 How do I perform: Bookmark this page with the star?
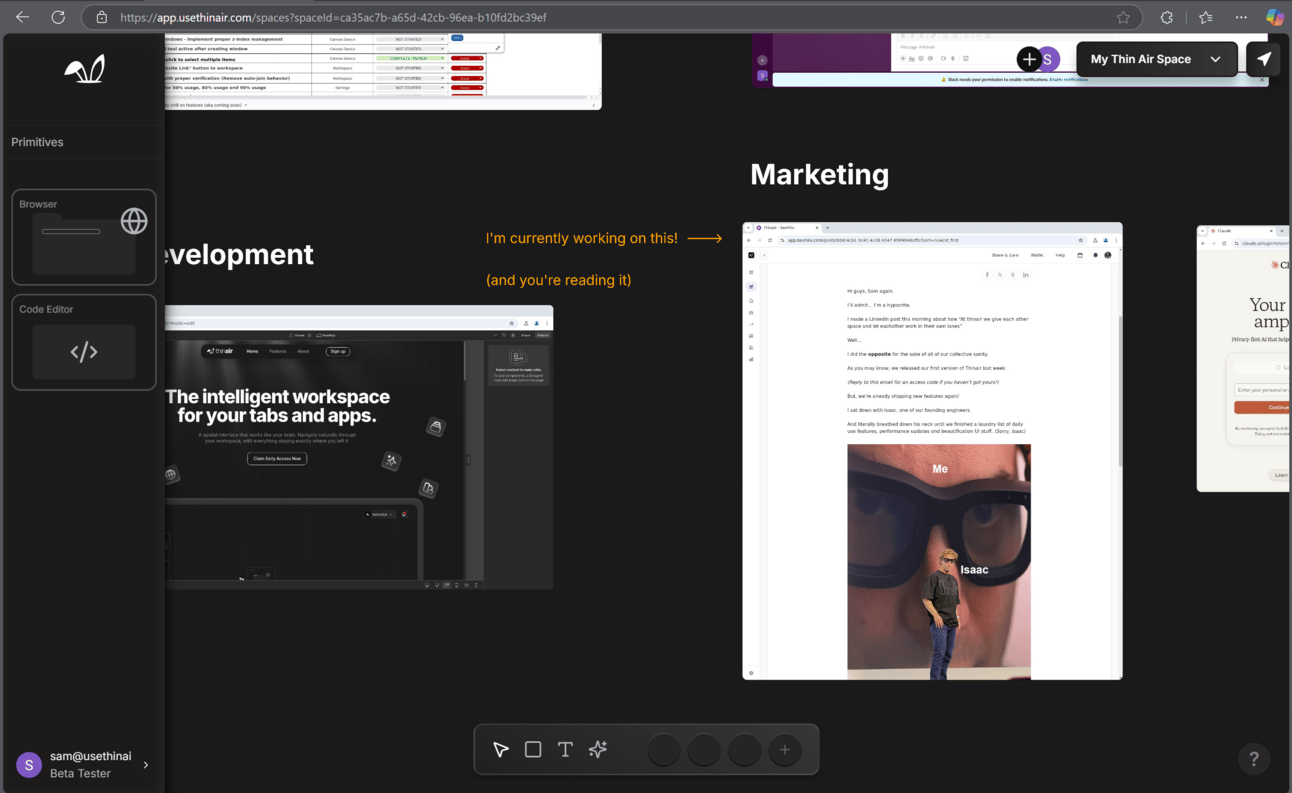click(1123, 17)
